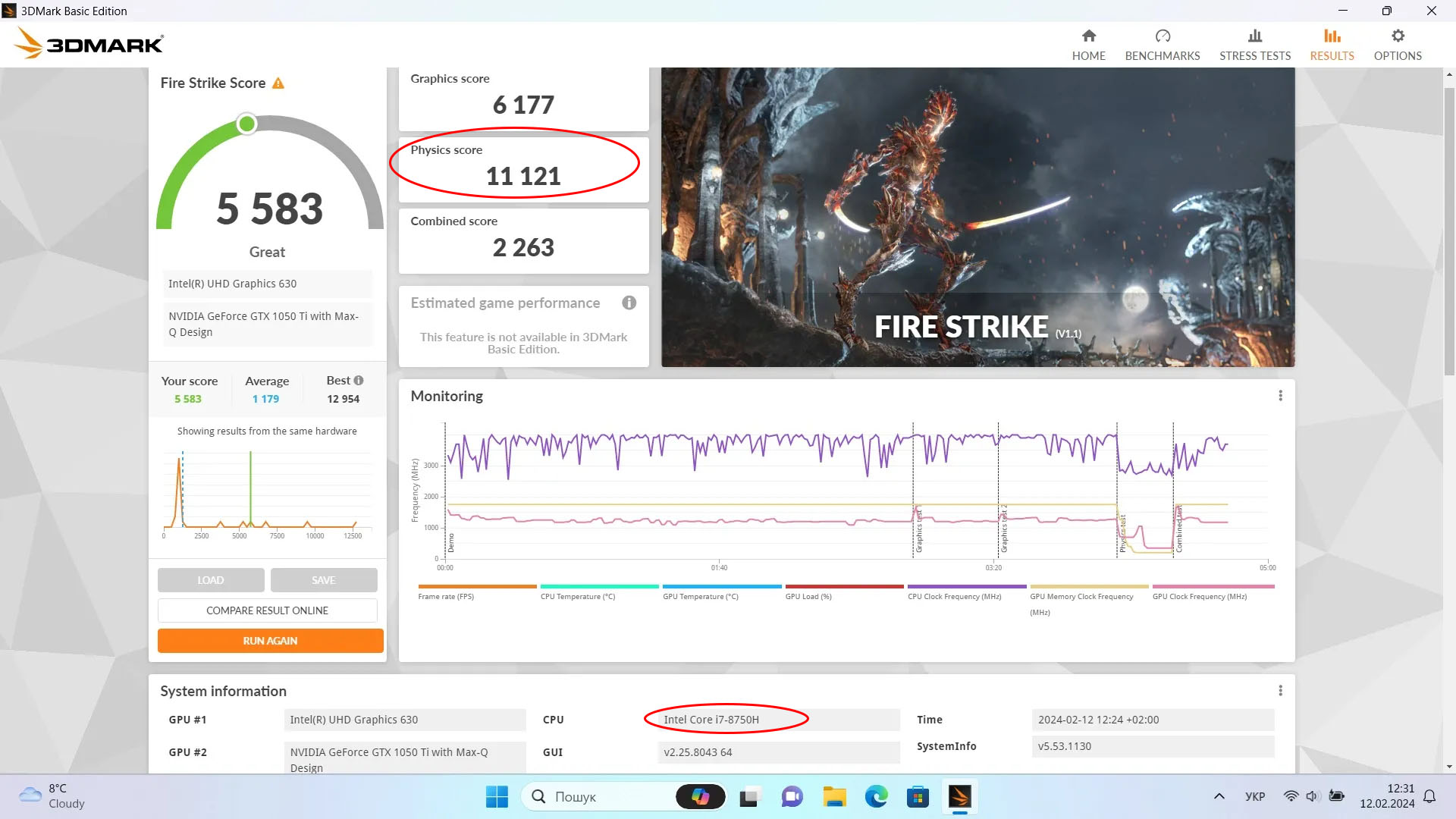Toggle GPU Clock Frequency graph legend
This screenshot has height=819, width=1456.
[x=1213, y=592]
